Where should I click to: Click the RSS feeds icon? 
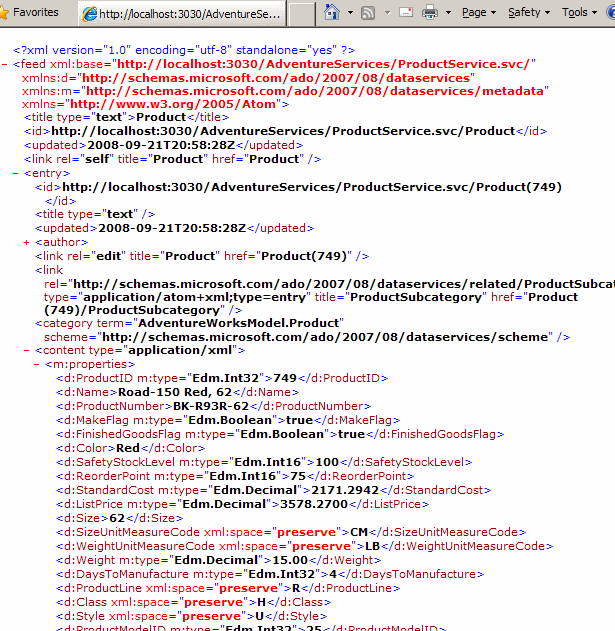[368, 13]
